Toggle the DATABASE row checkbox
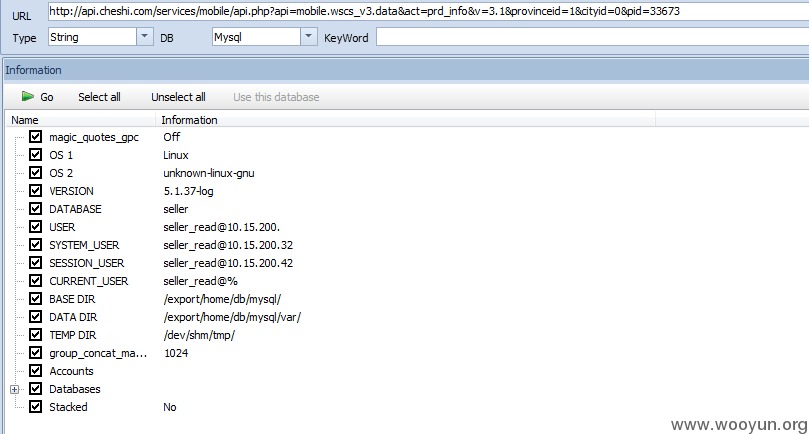Viewport: 809px width, 434px height. (x=36, y=209)
